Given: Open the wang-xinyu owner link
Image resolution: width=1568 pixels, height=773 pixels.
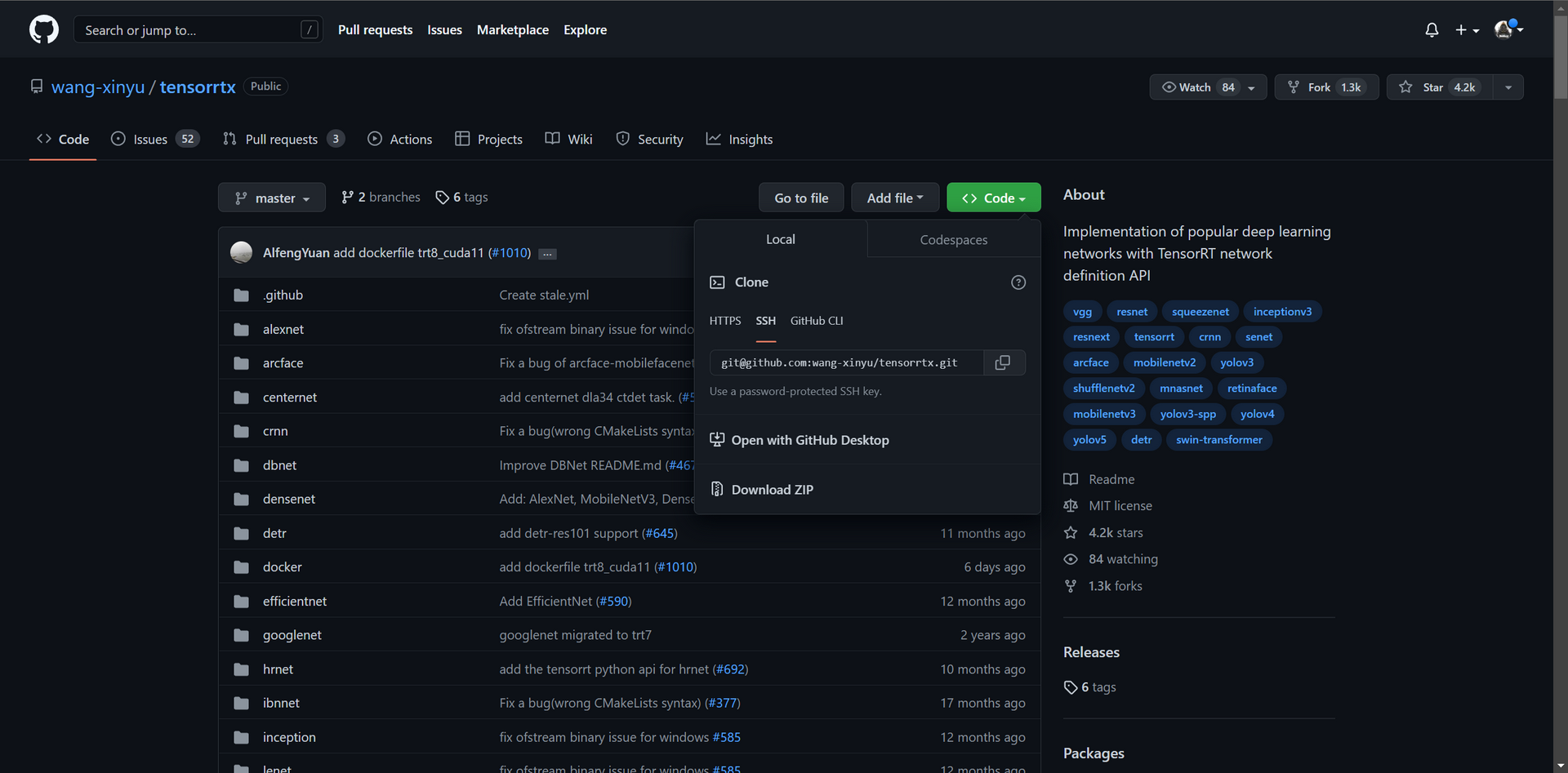Looking at the screenshot, I should (98, 87).
